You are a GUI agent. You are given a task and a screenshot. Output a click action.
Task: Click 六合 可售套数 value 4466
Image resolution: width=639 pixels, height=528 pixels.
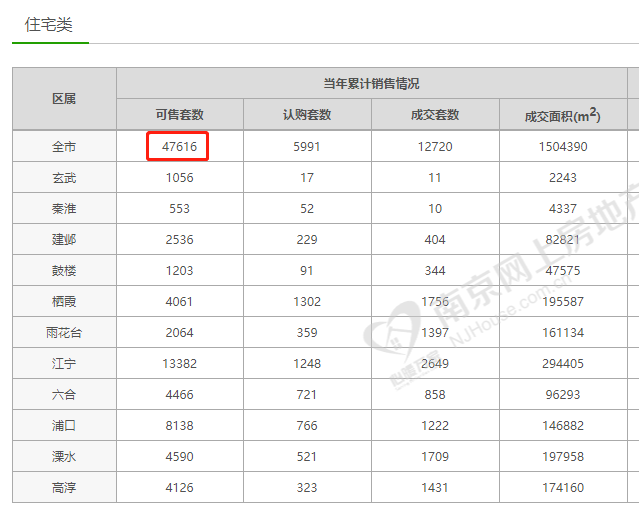tap(179, 394)
